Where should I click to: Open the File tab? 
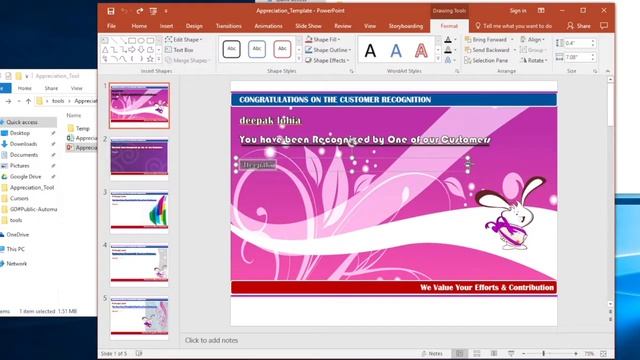(x=111, y=26)
